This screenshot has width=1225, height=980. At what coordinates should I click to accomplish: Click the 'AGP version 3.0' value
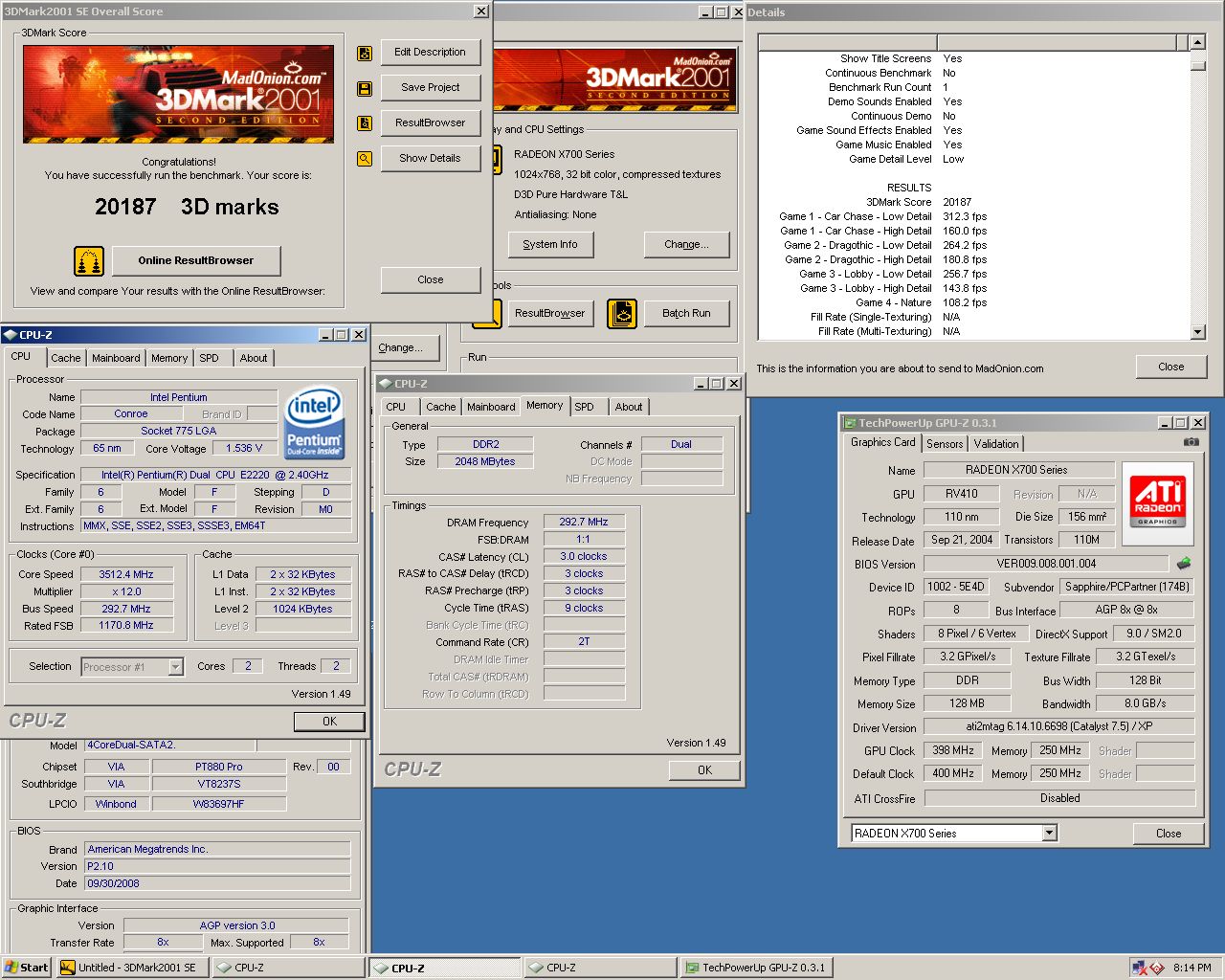[237, 926]
